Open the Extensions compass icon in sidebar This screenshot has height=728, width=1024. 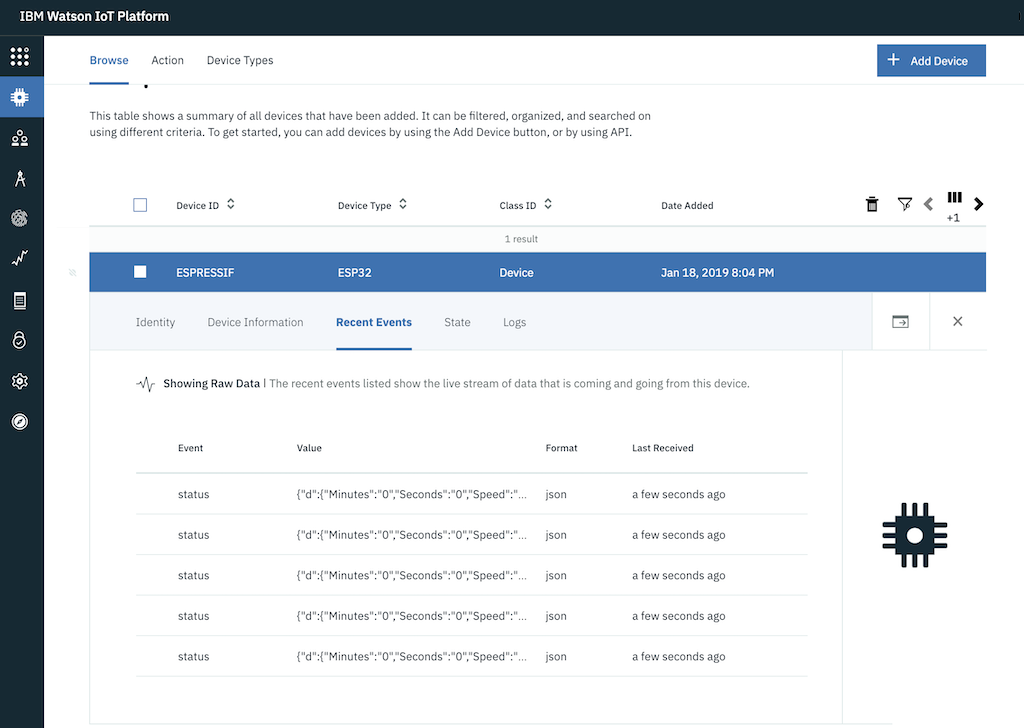click(20, 422)
